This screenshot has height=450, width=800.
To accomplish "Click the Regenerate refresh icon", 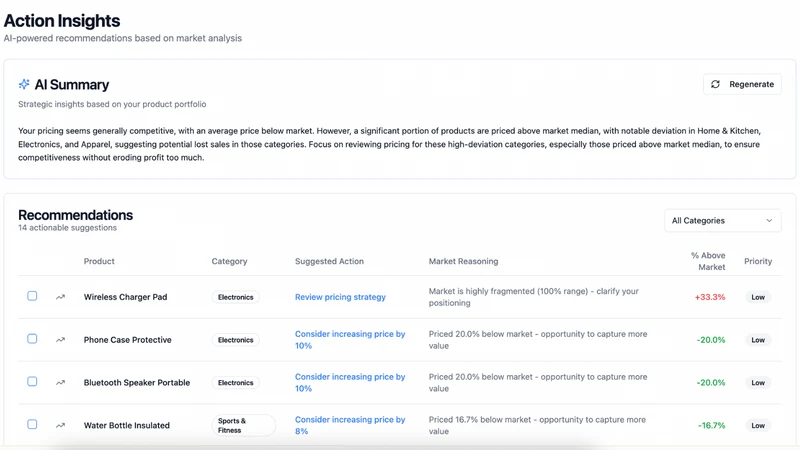I will (715, 84).
